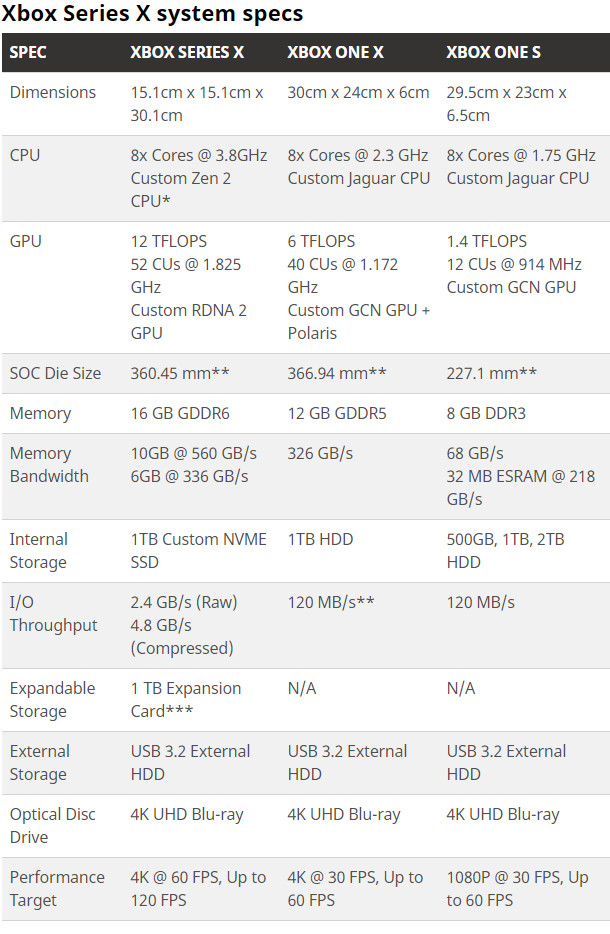The height and width of the screenshot is (934, 610).
Task: Select the SPEC column header
Action: coord(28,52)
